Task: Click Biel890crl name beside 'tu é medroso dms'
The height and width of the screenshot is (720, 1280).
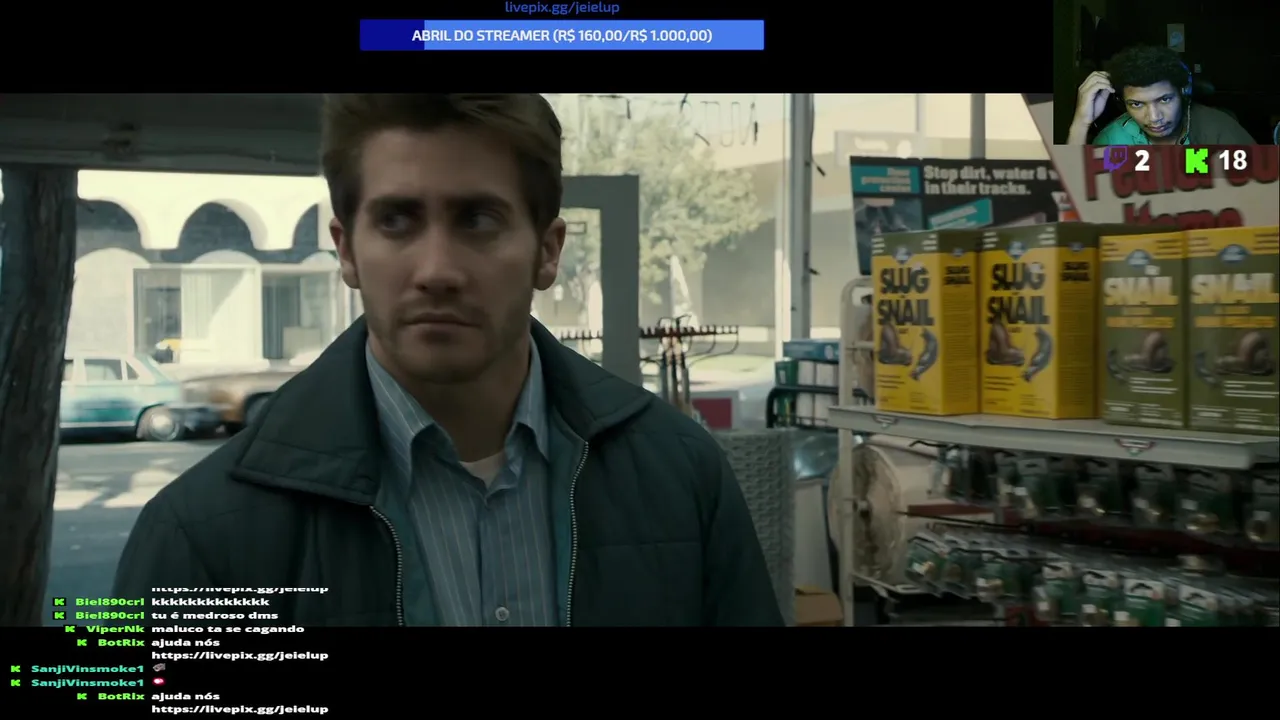Action: [x=110, y=615]
